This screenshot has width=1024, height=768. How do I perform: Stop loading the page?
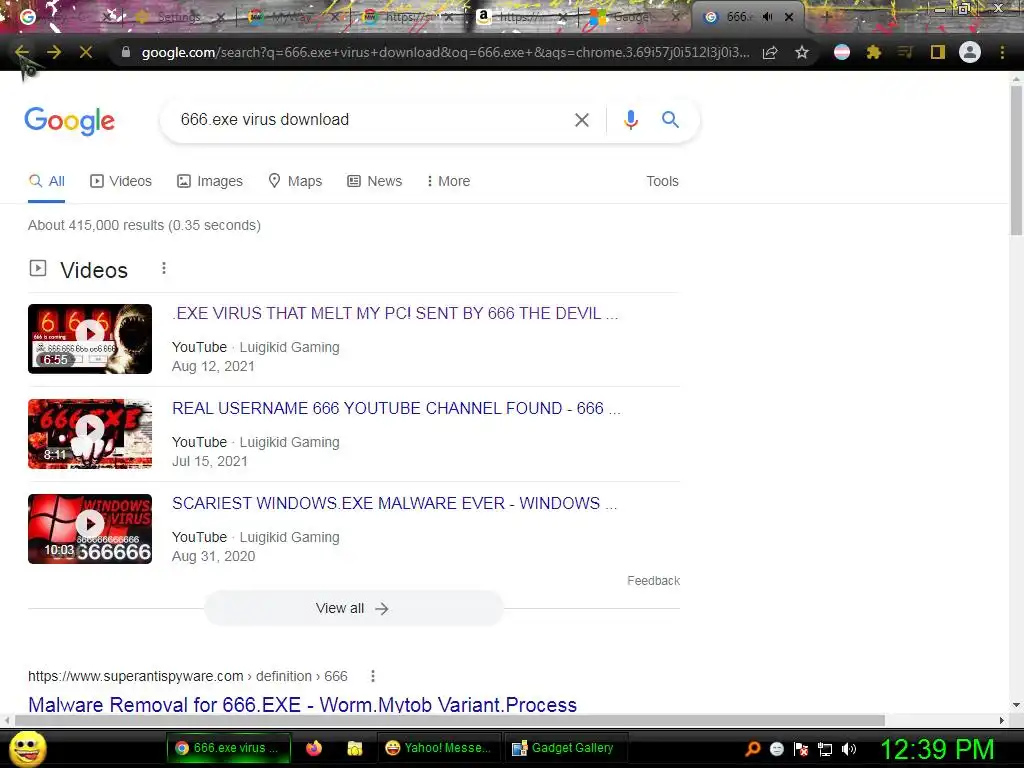pyautogui.click(x=86, y=52)
